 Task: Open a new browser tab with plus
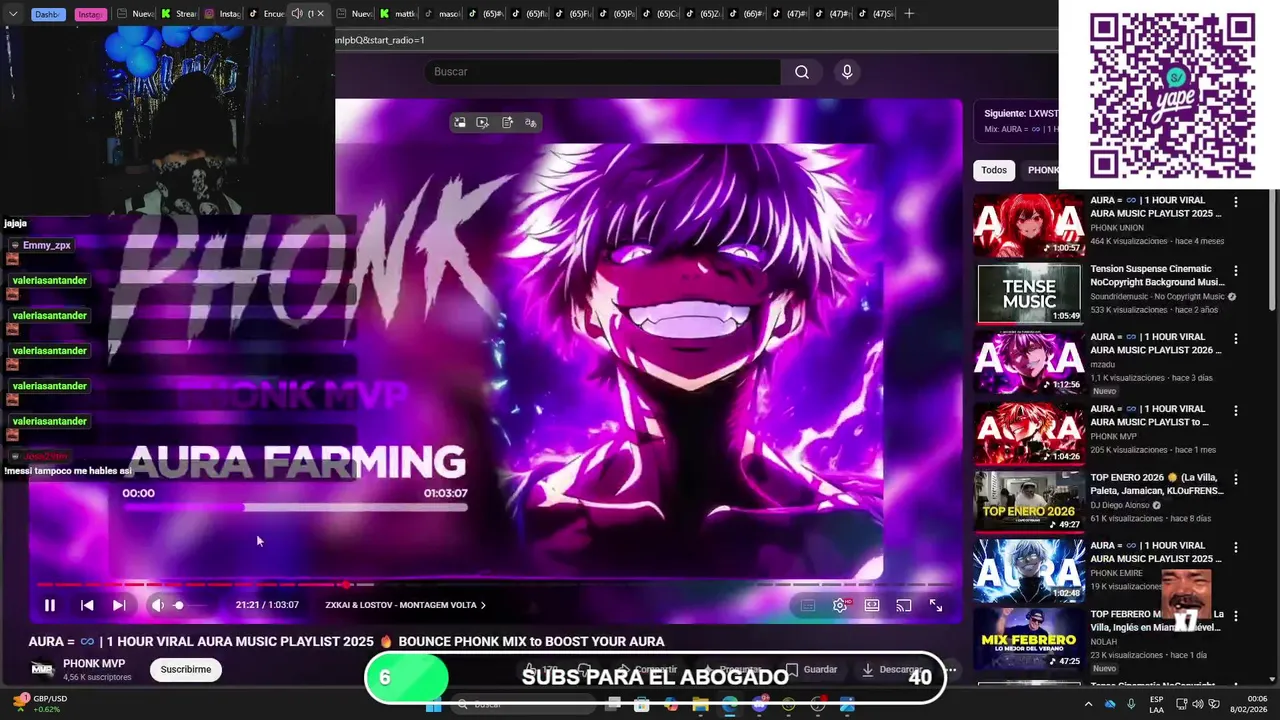pos(909,14)
